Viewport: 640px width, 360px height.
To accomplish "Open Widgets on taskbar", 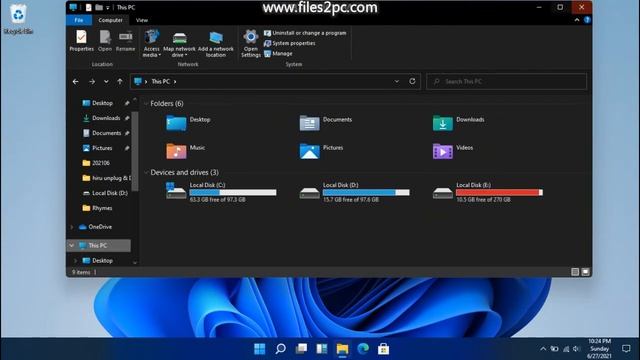I will 322,349.
